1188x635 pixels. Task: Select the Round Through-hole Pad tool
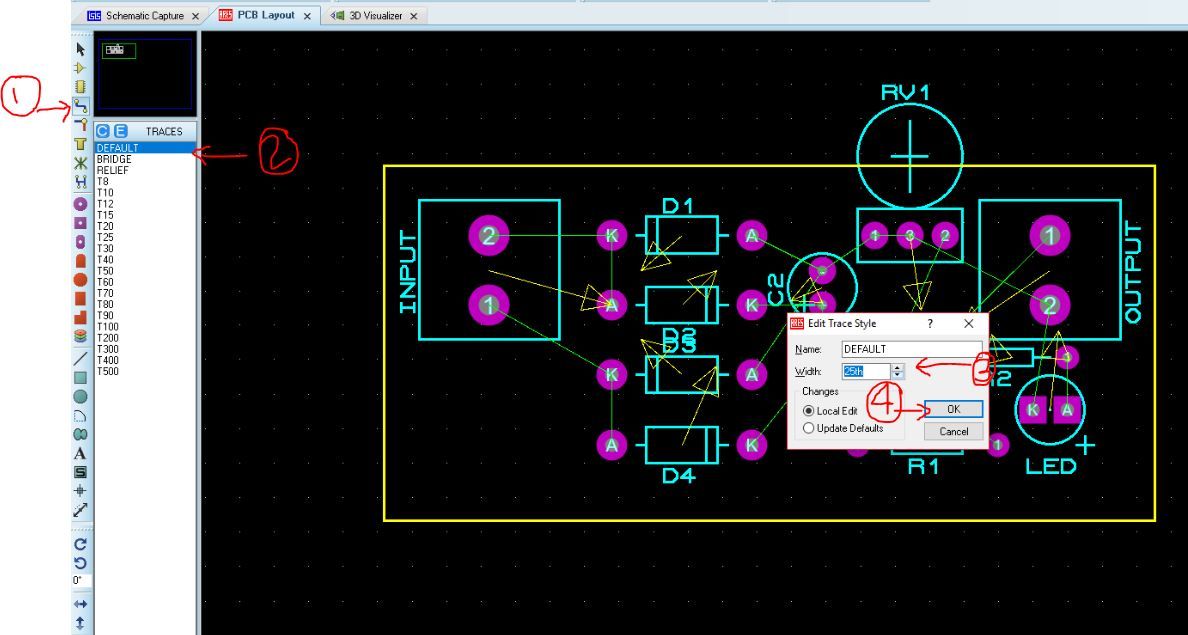coord(80,204)
